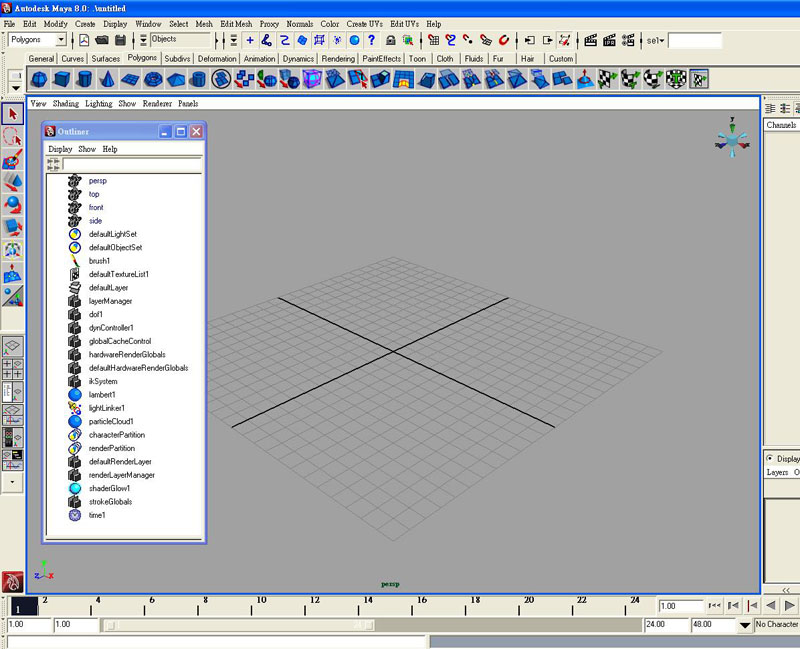This screenshot has height=649, width=800.
Task: Select the Scale tool in the toolbox
Action: [13, 227]
